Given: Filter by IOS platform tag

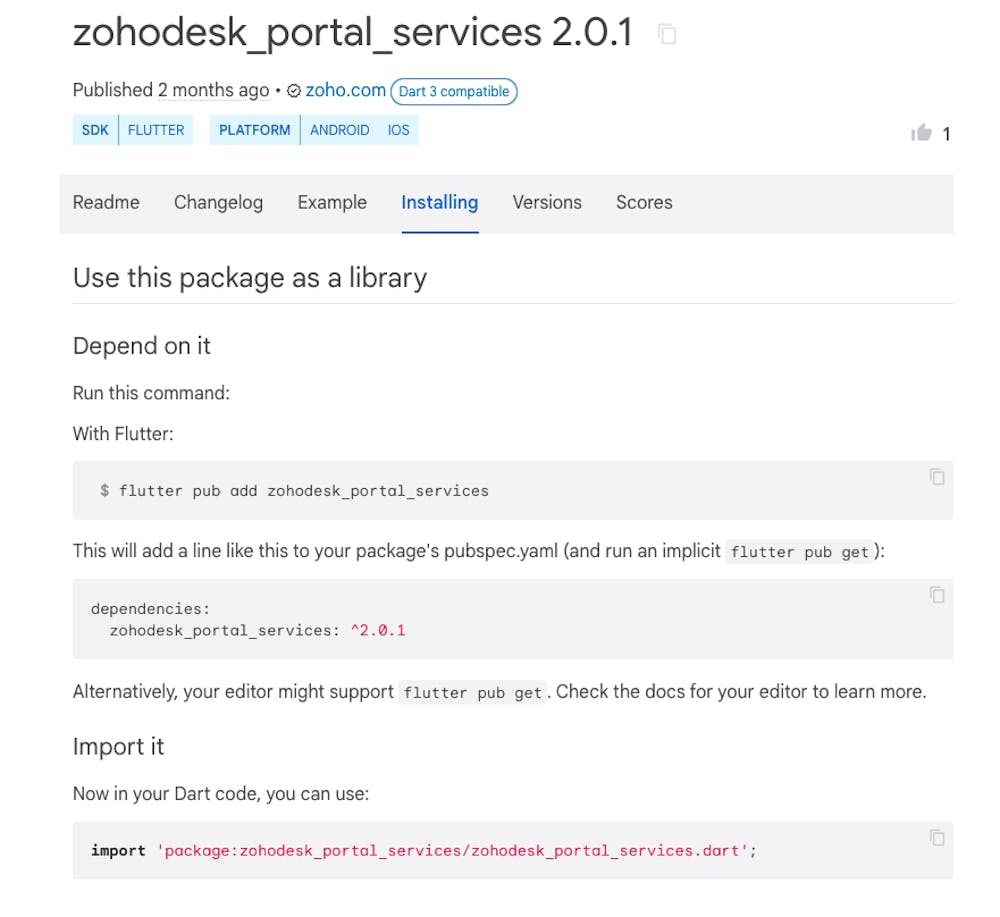Looking at the screenshot, I should [398, 130].
